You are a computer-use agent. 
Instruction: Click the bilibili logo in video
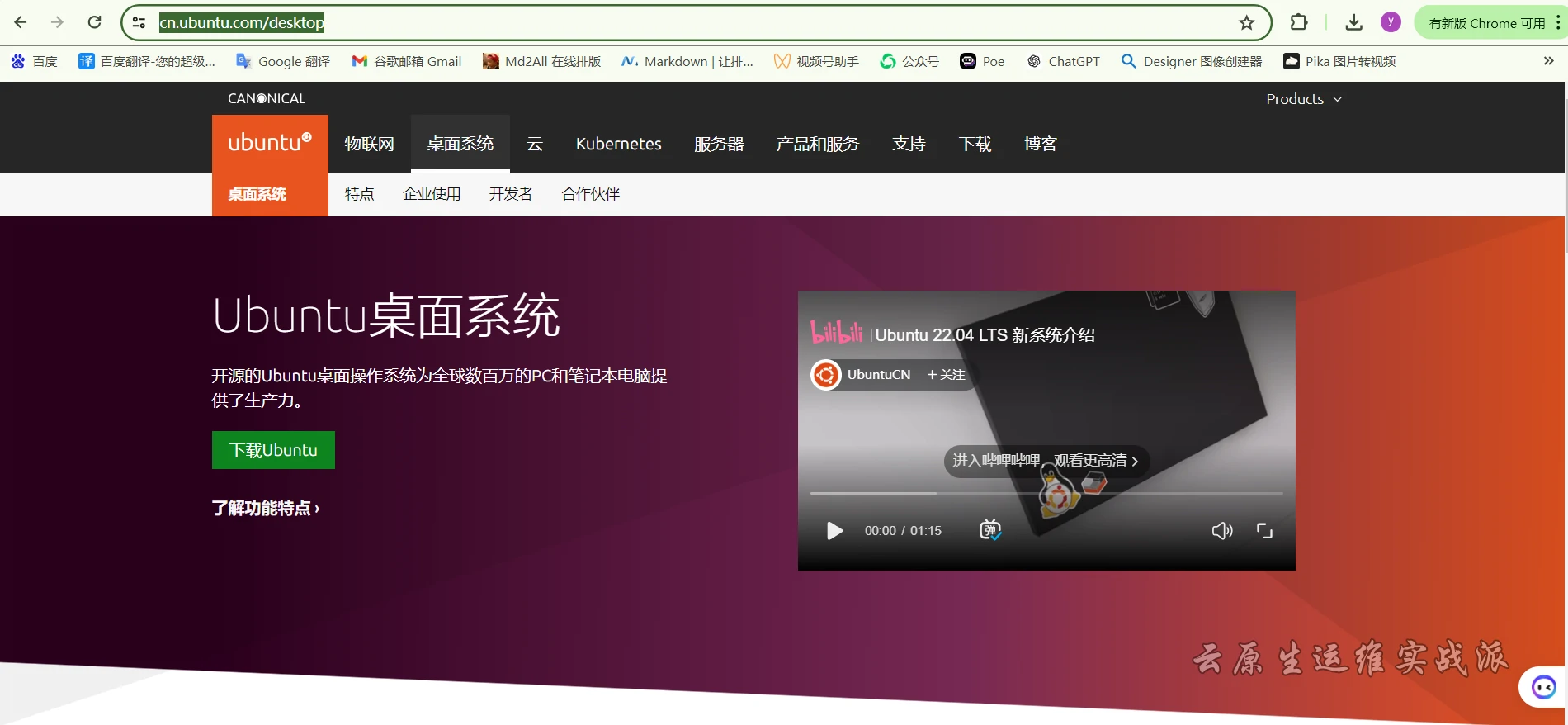[x=836, y=332]
